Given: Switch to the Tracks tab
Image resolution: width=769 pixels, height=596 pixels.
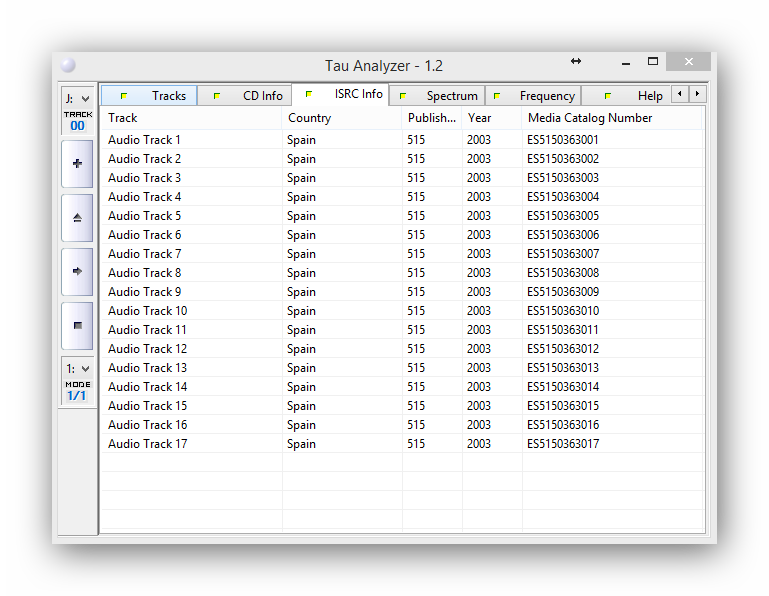Looking at the screenshot, I should tap(150, 96).
